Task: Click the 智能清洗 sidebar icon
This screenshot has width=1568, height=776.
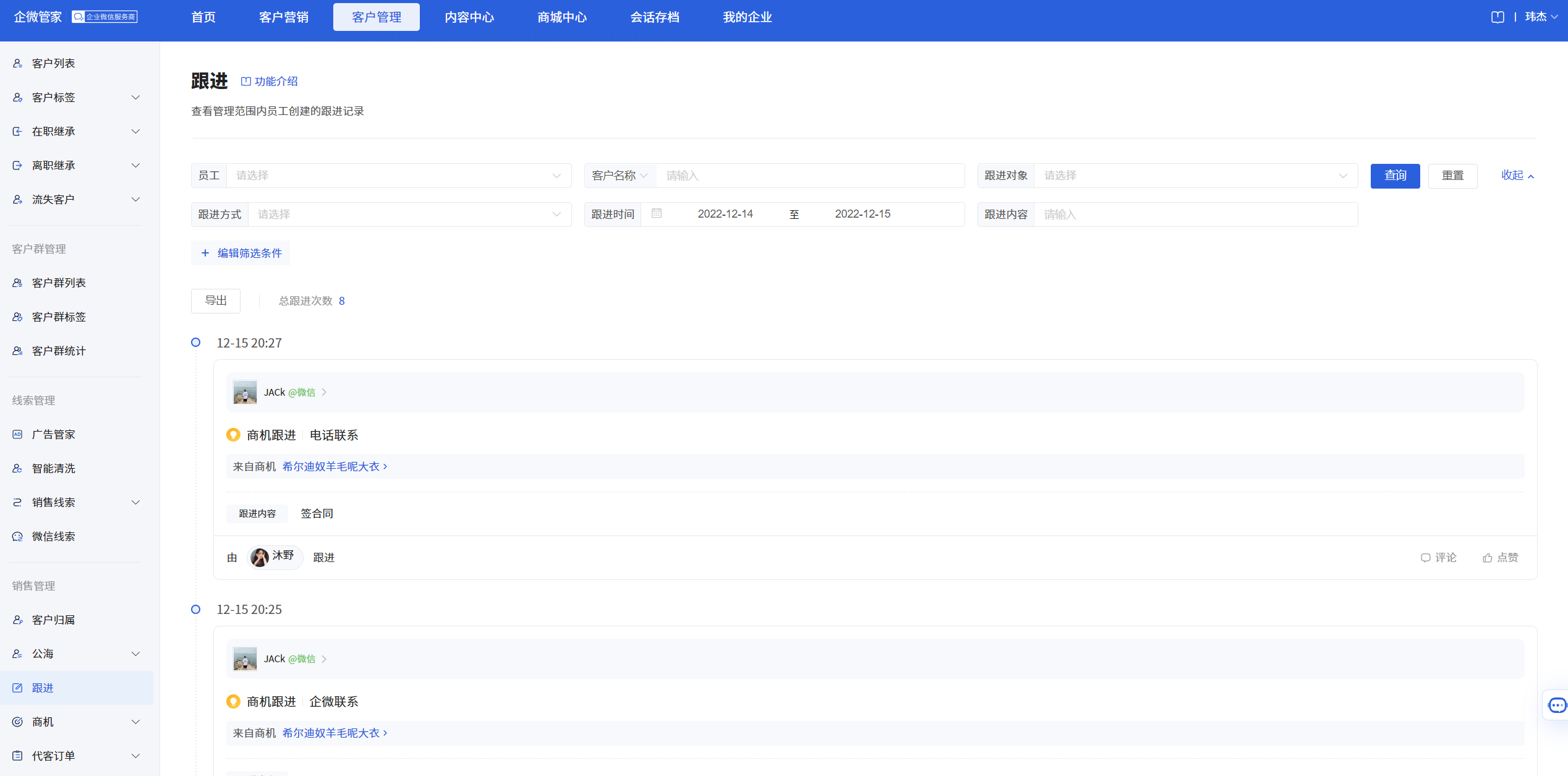Action: point(17,468)
